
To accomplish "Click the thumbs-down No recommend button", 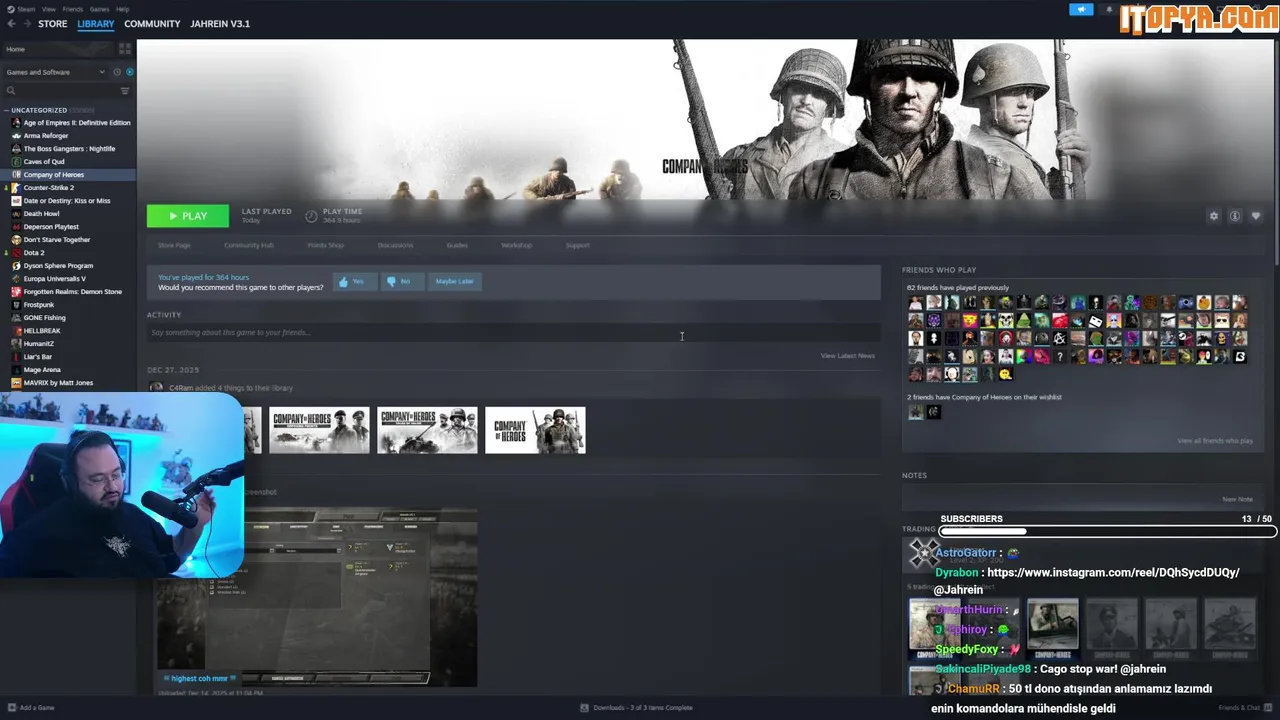I will coord(401,282).
